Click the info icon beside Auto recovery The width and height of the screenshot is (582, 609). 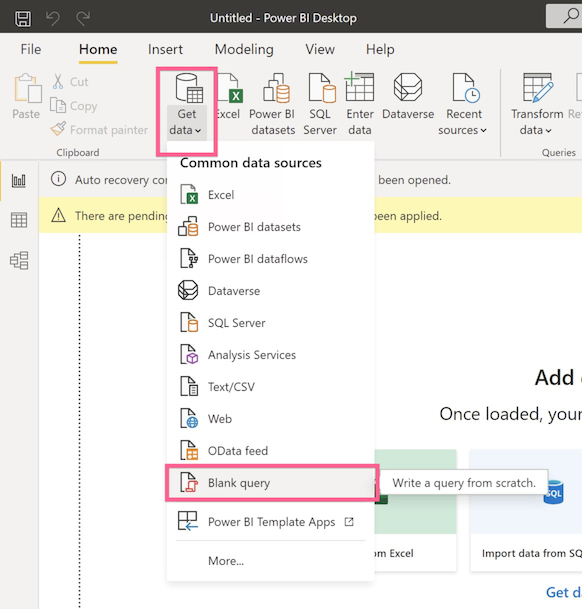coord(58,179)
